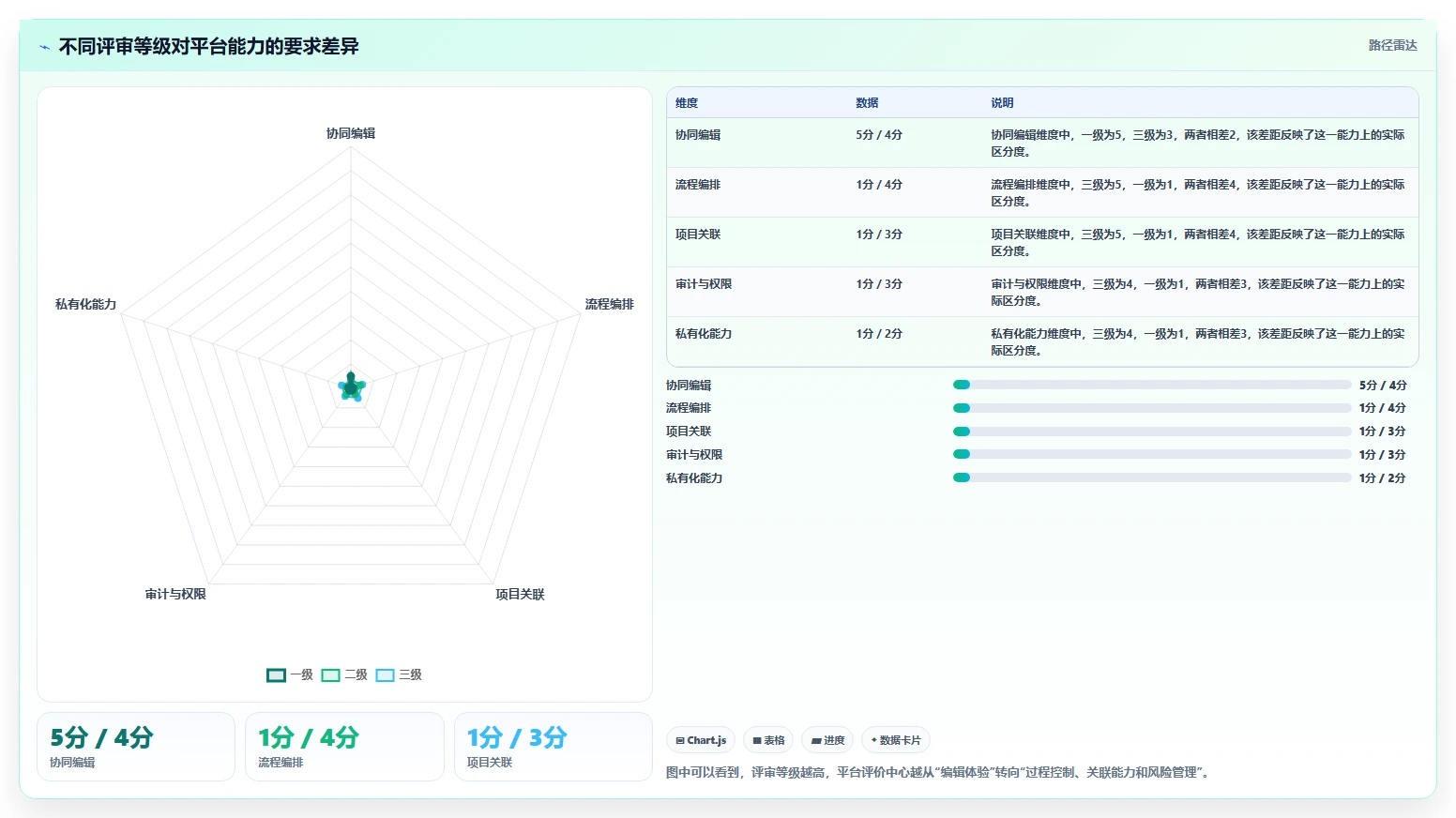Open the 1分 / 4分 流程编排 data card
The image size is (1456, 818).
[x=344, y=747]
